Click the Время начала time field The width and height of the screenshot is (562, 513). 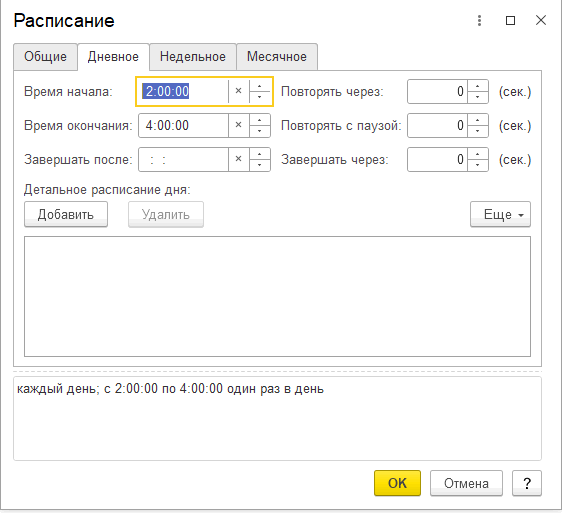pos(183,91)
